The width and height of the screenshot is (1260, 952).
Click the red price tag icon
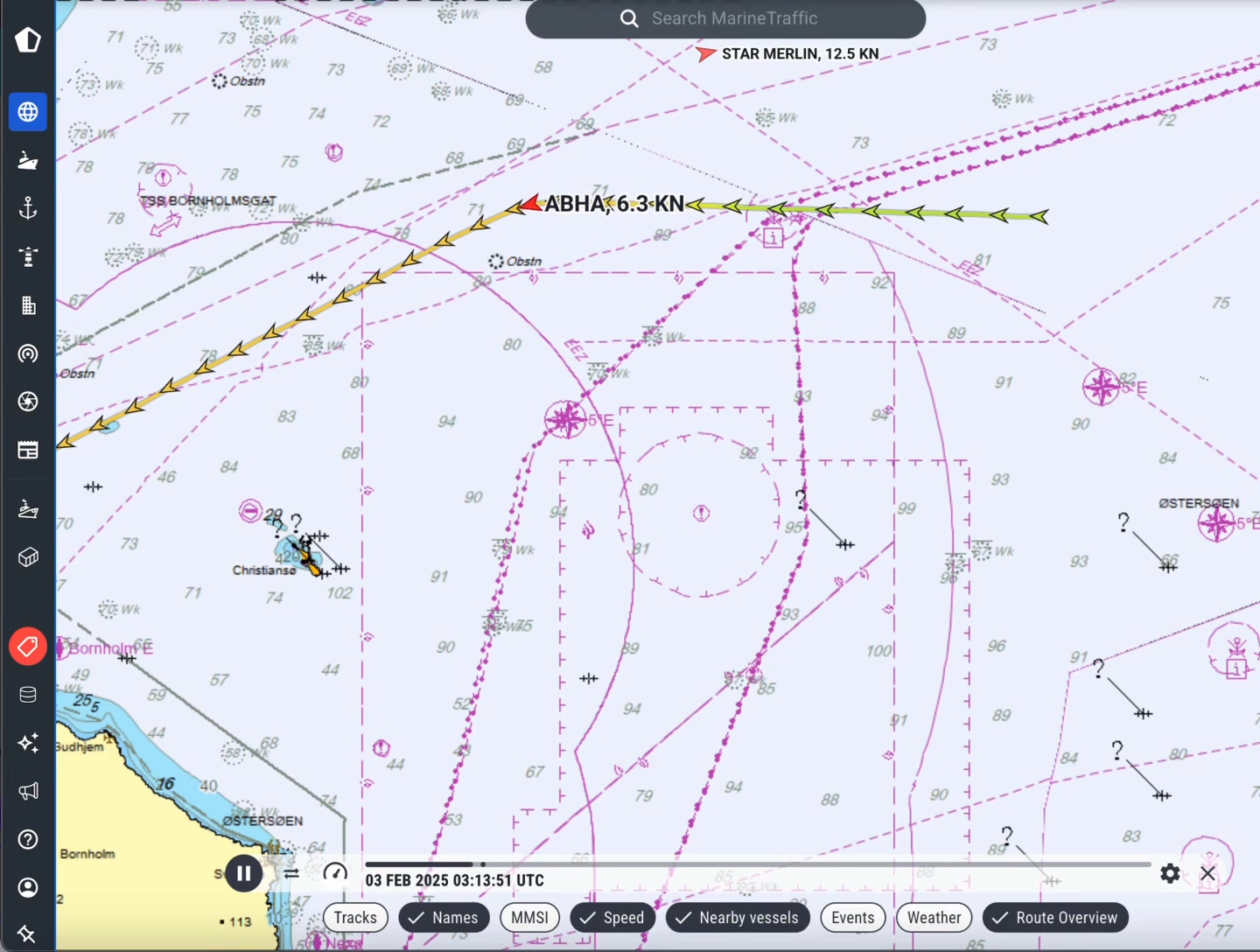coord(28,647)
